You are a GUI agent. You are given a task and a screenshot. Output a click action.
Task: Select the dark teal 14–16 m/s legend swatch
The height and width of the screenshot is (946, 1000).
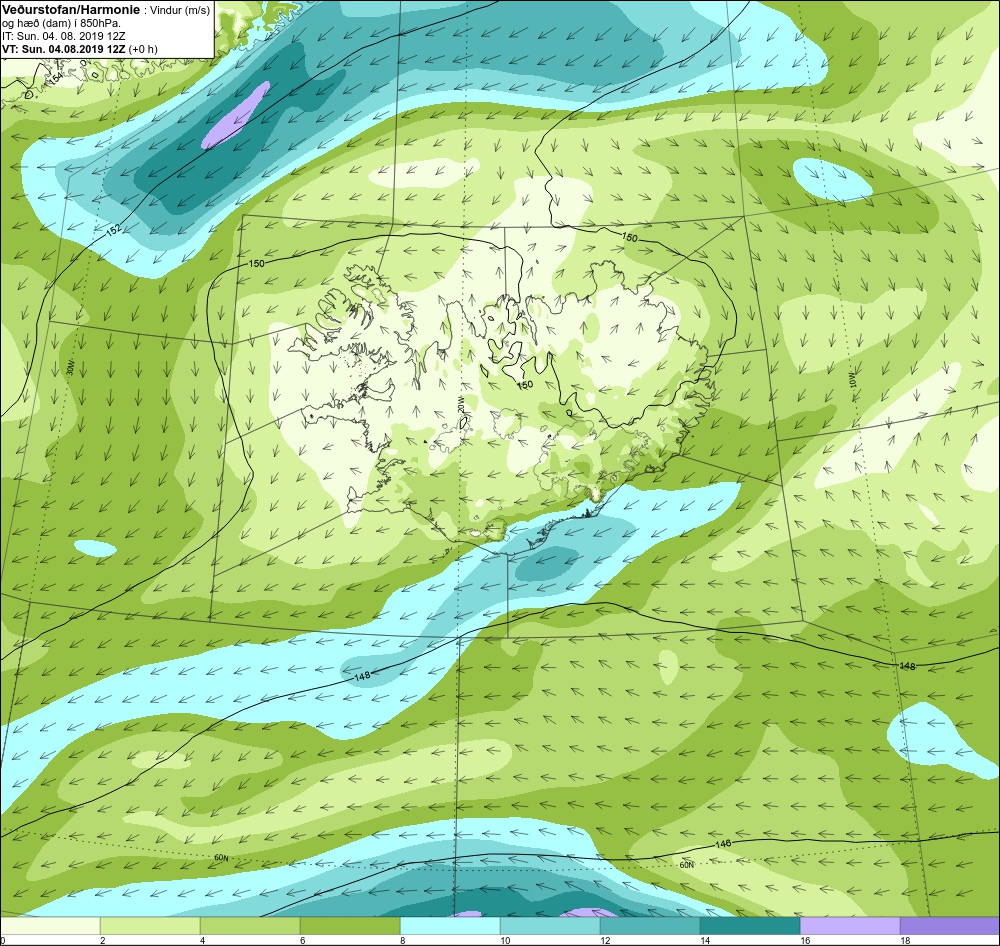750,926
